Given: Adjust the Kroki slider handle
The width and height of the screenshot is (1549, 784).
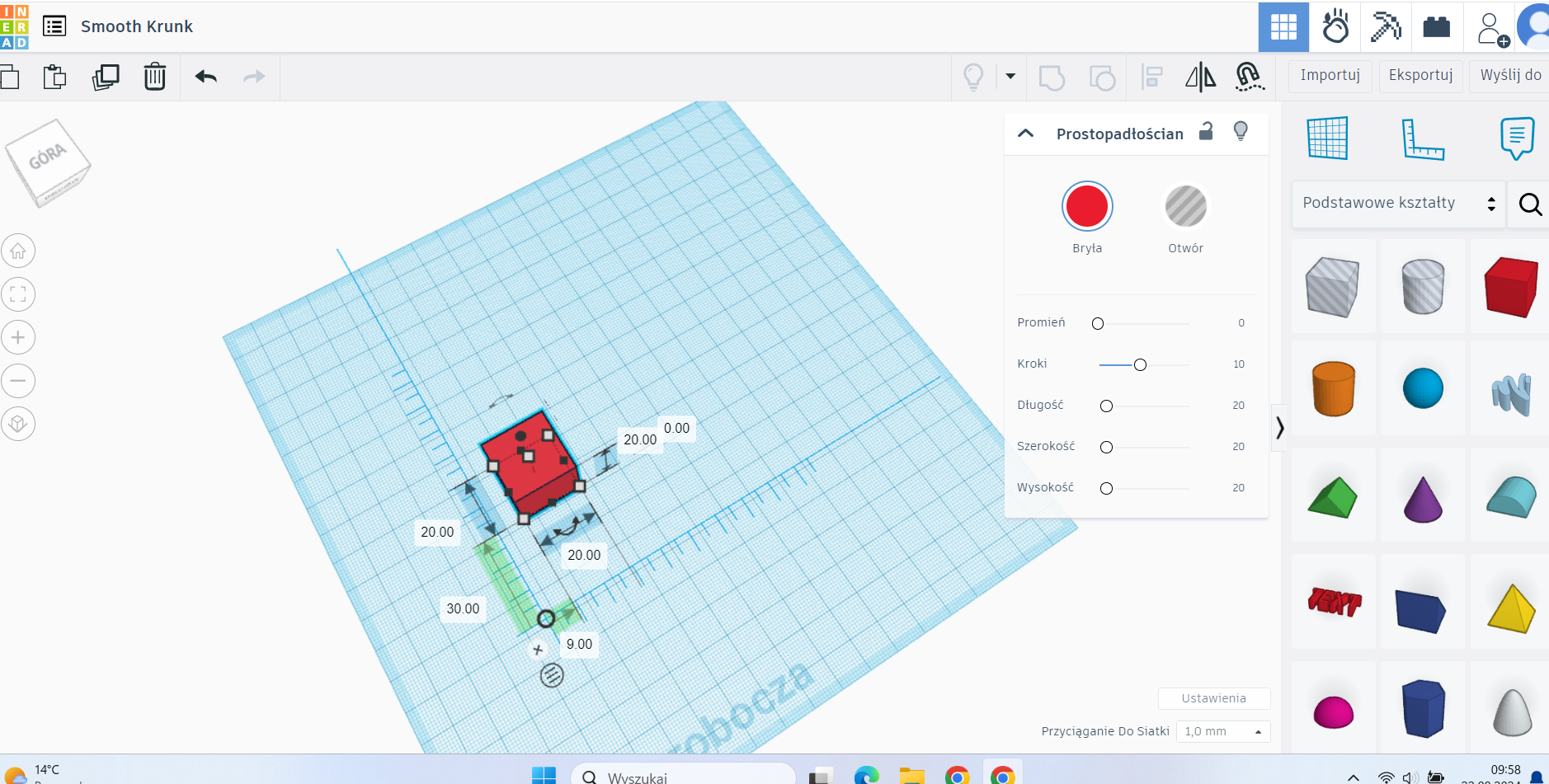Looking at the screenshot, I should click(x=1140, y=364).
